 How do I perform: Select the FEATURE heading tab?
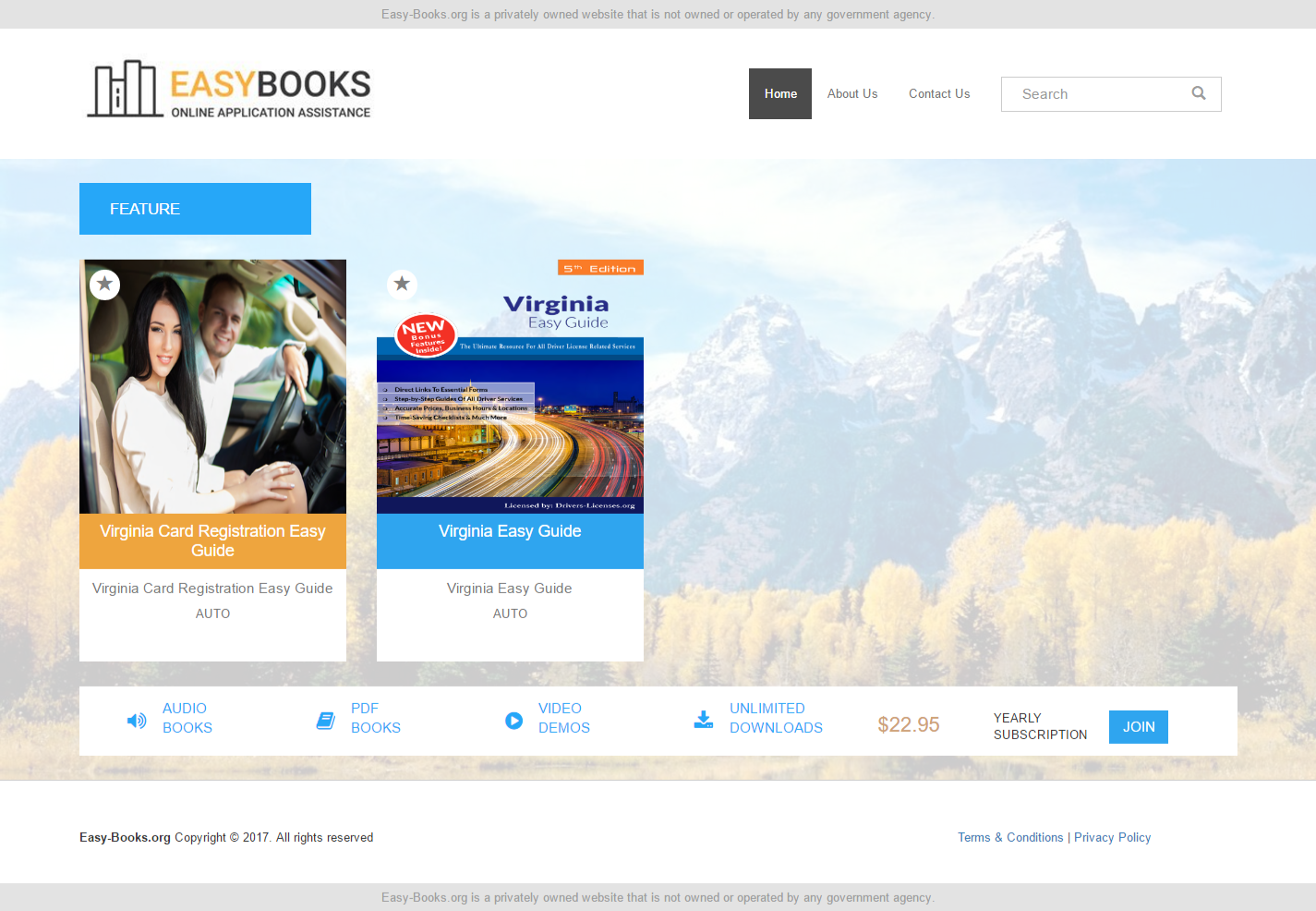[195, 209]
